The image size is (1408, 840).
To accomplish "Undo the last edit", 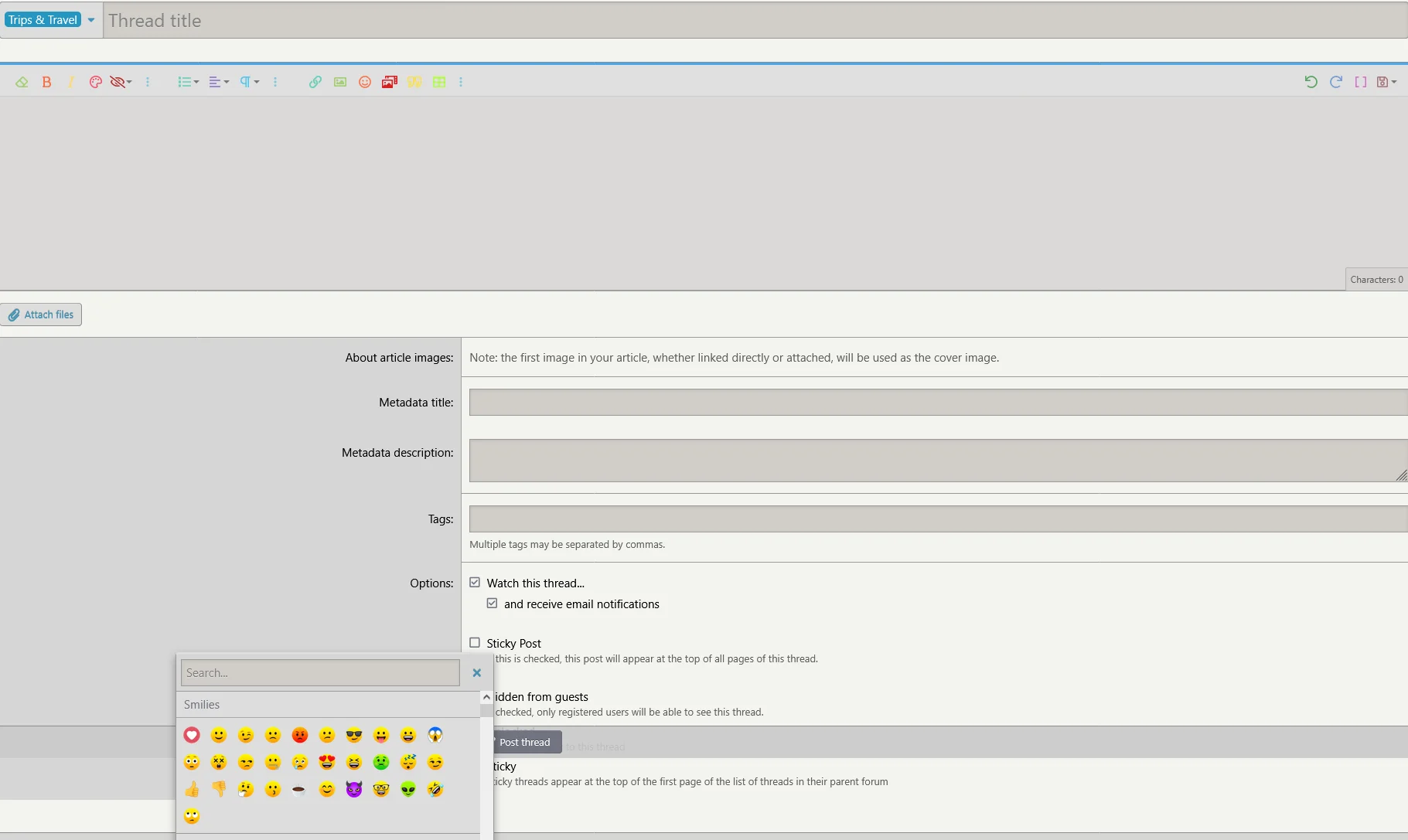I will (1311, 82).
